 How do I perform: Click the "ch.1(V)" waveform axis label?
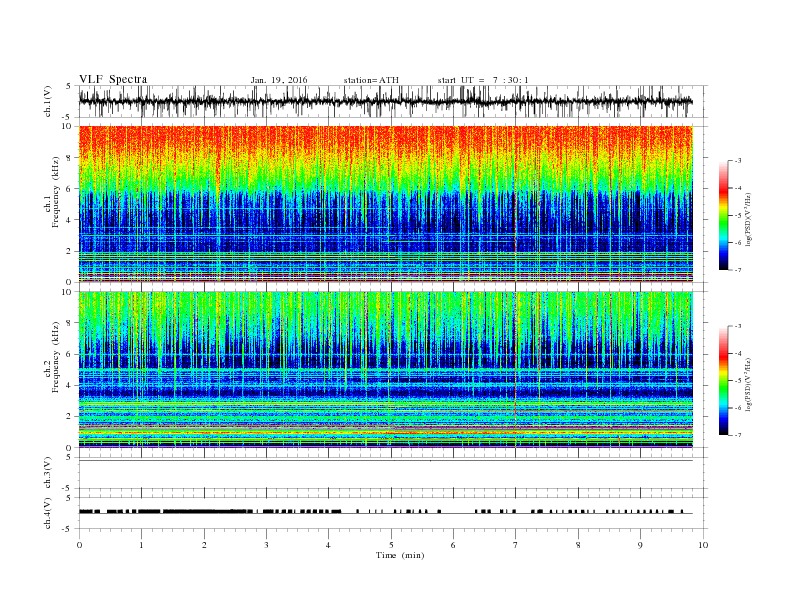48,101
